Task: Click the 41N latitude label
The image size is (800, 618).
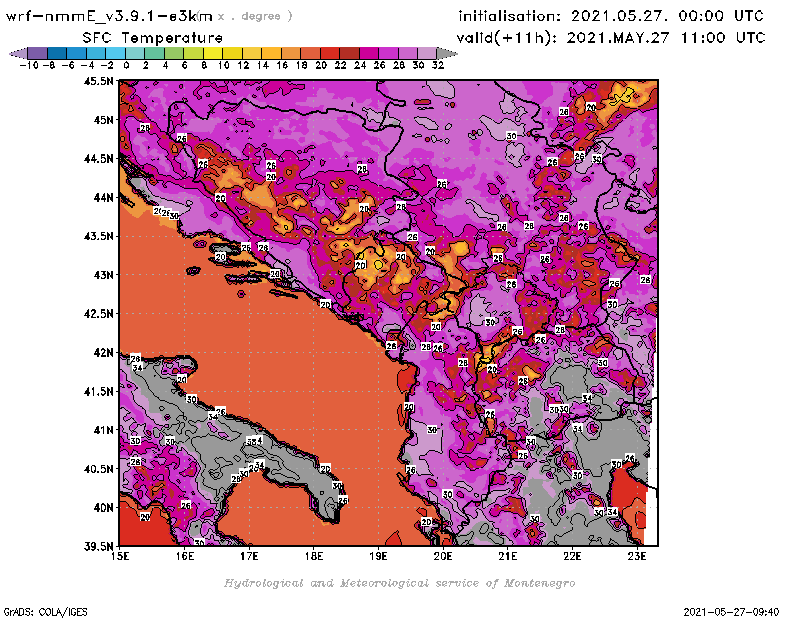Action: pyautogui.click(x=103, y=430)
